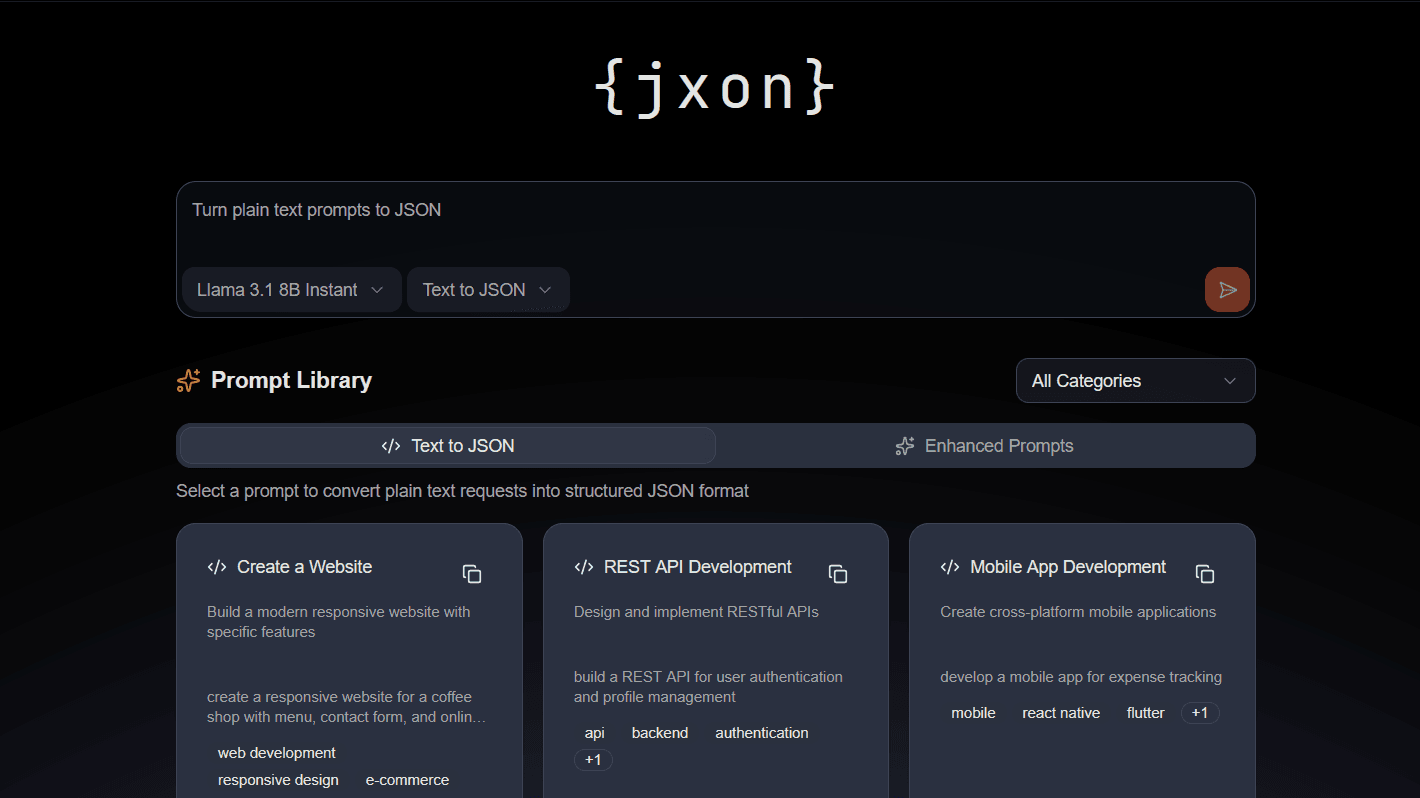Click 'Design and implement RESTful APIs' description
The width and height of the screenshot is (1420, 798).
click(x=696, y=612)
